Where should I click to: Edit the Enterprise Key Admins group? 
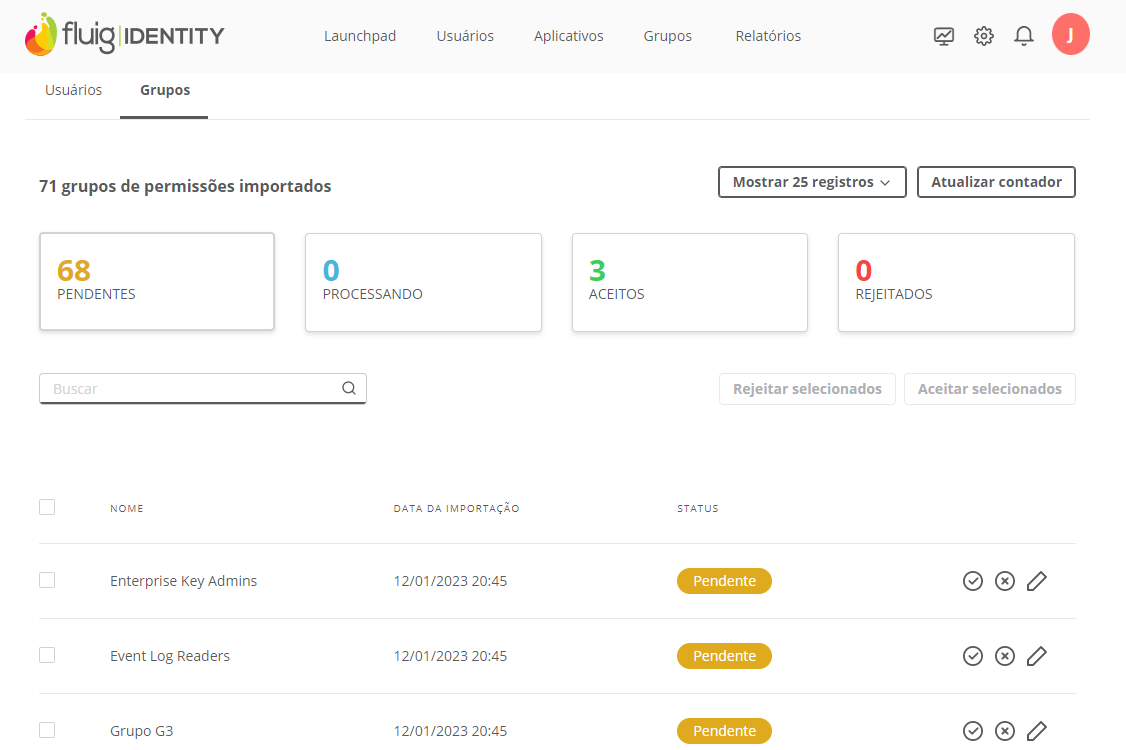coord(1037,581)
